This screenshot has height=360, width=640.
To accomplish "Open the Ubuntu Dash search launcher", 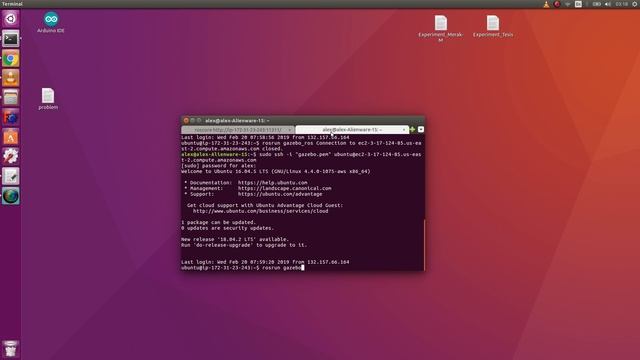I will coord(11,19).
